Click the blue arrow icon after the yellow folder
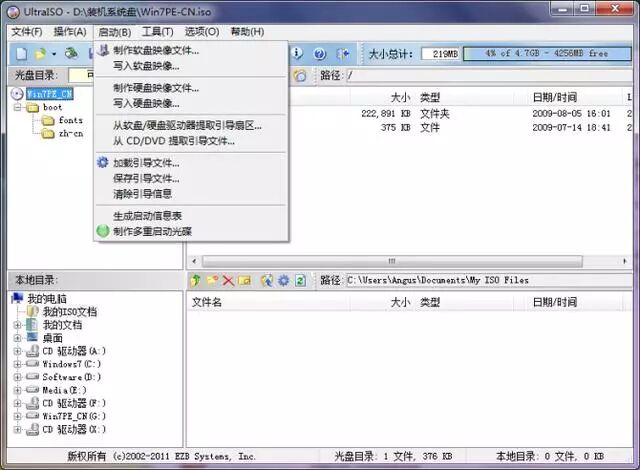 [267, 280]
